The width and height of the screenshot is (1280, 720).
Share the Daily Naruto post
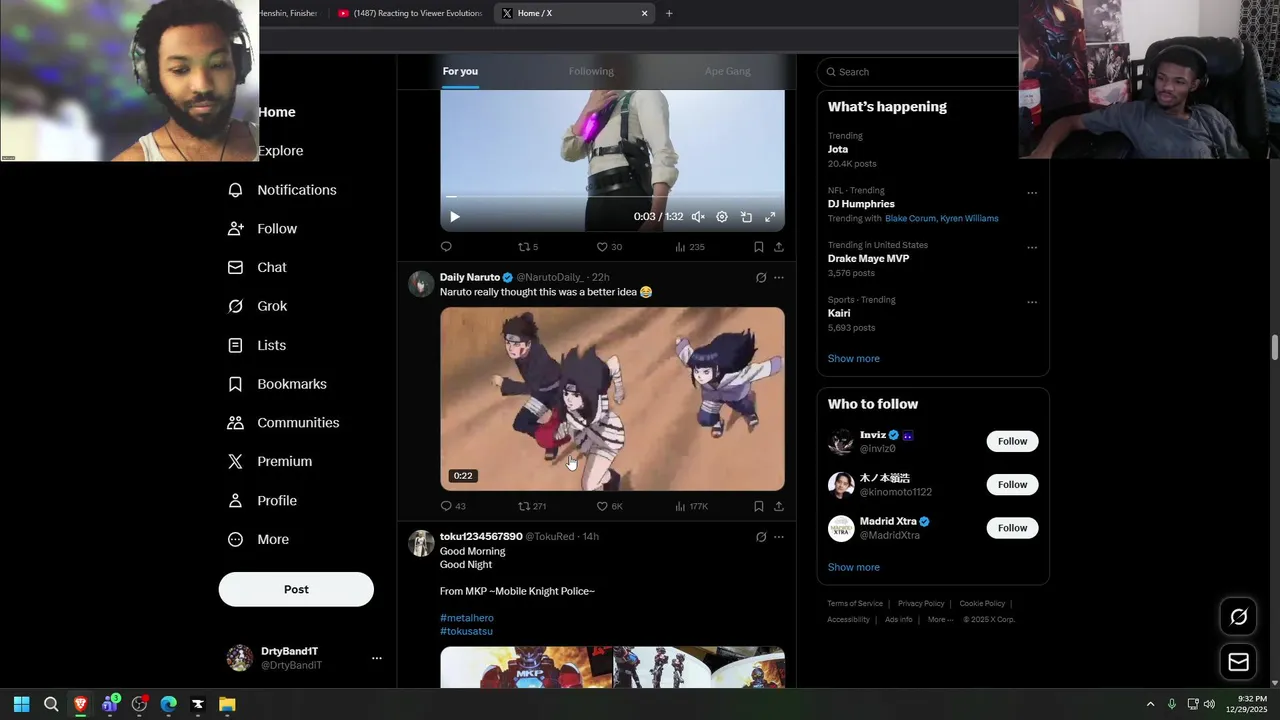click(779, 506)
